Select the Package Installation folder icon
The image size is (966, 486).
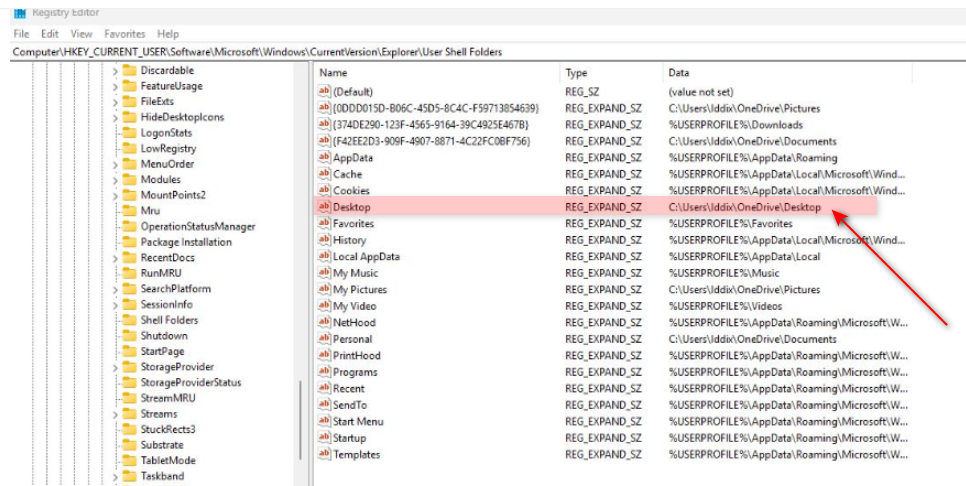(x=129, y=242)
